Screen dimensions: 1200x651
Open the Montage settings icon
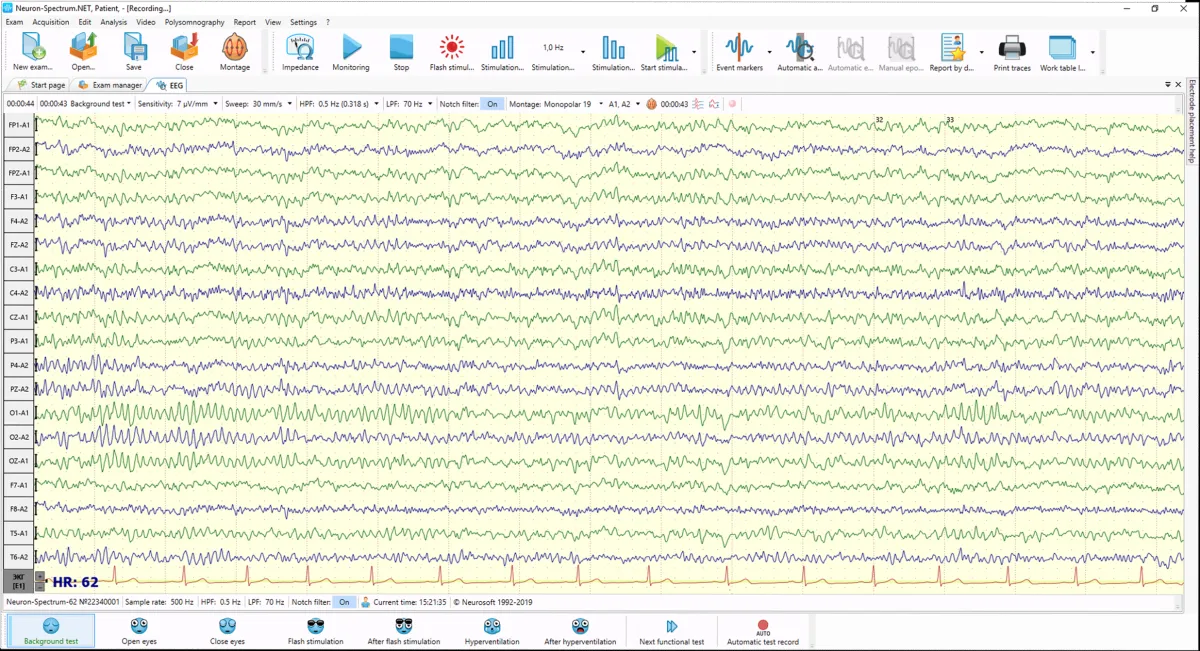pyautogui.click(x=234, y=52)
